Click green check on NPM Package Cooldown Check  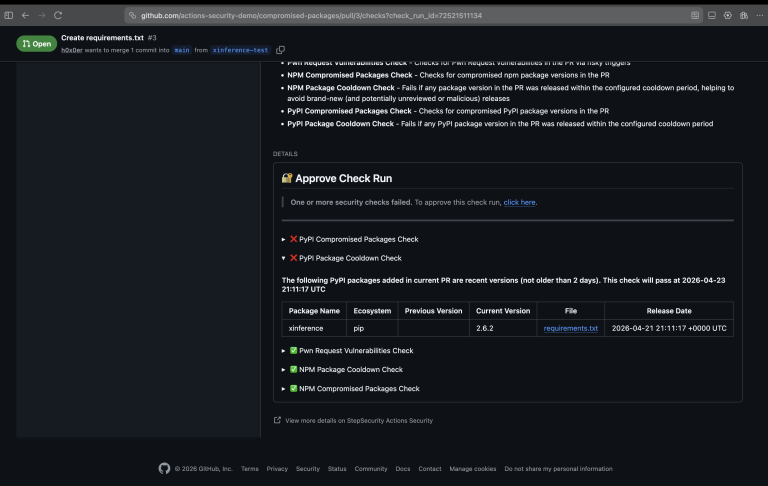[x=293, y=369]
